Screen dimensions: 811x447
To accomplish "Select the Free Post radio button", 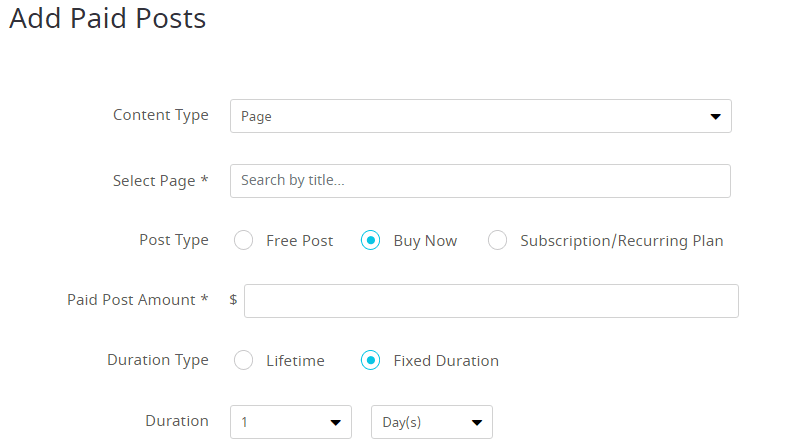I will pos(243,240).
